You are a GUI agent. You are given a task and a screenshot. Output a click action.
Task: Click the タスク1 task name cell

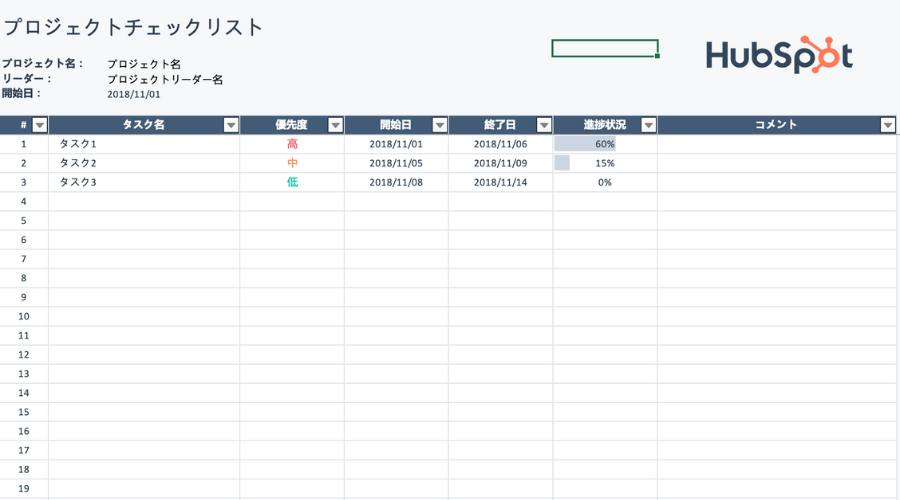click(x=78, y=144)
